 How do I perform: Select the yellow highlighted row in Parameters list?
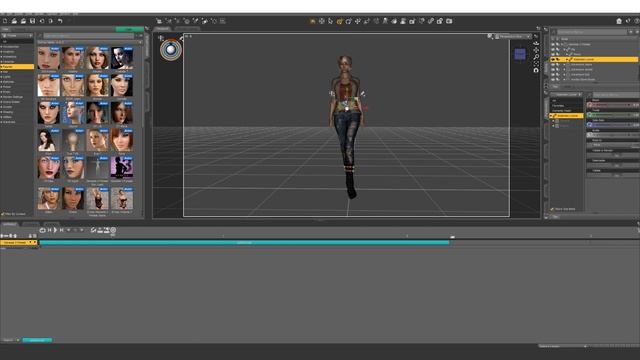point(567,116)
